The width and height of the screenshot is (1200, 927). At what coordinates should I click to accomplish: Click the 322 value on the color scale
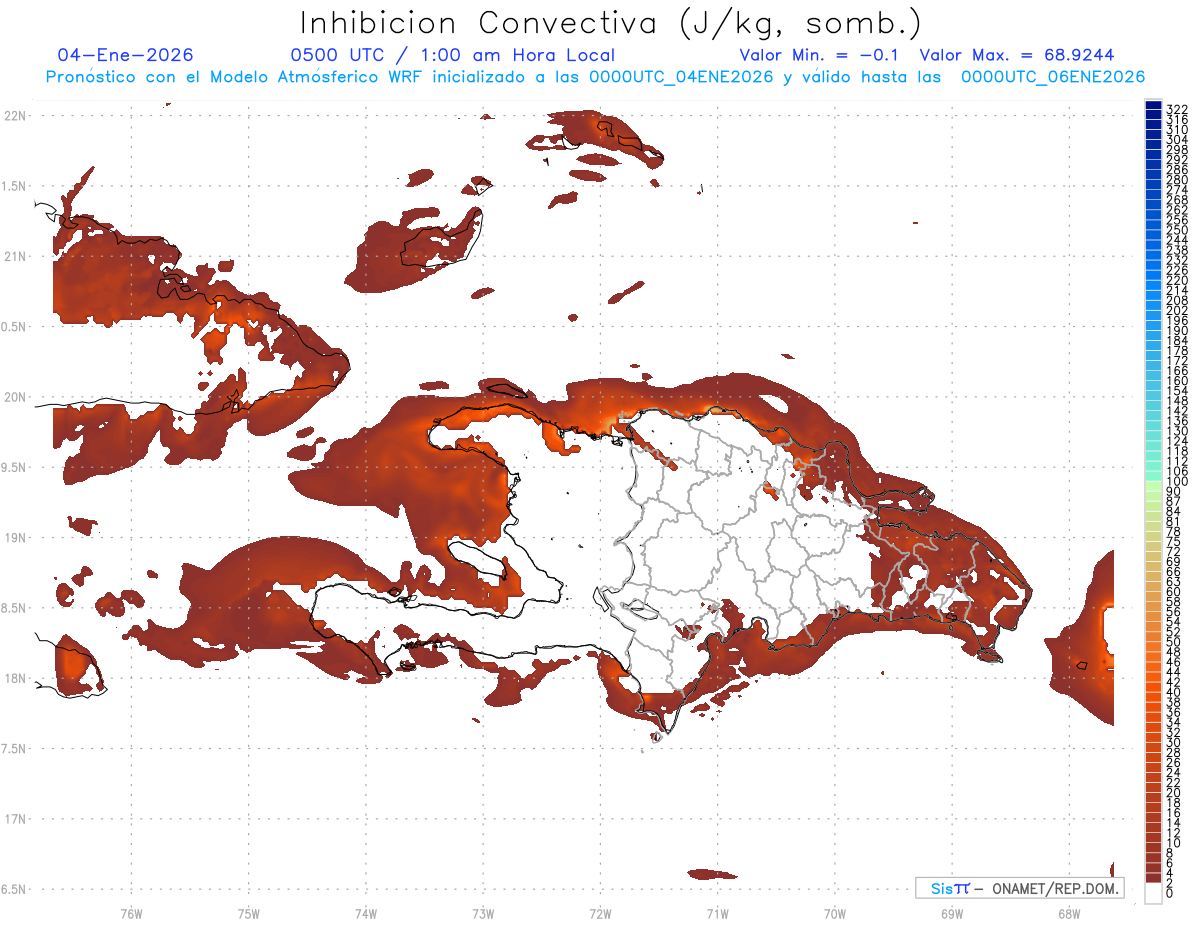pyautogui.click(x=1176, y=108)
